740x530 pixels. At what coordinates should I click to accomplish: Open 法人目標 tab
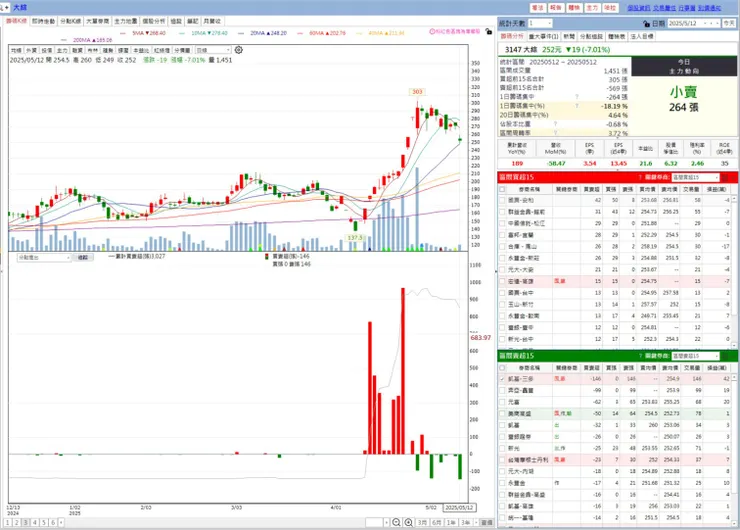click(x=642, y=36)
